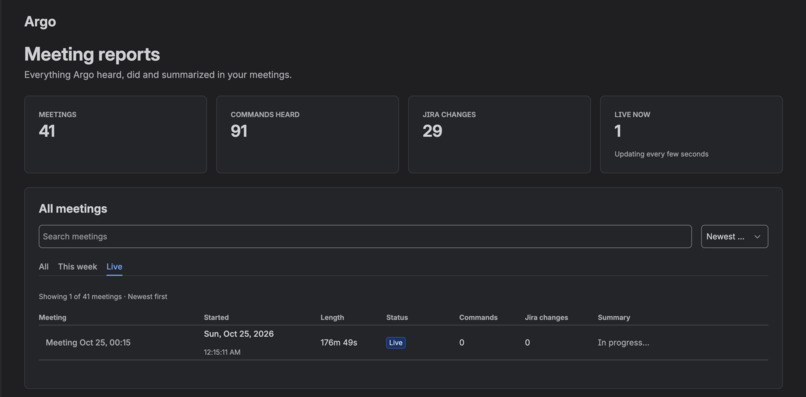The width and height of the screenshot is (806, 397).
Task: Switch to the This week tab
Action: [78, 266]
